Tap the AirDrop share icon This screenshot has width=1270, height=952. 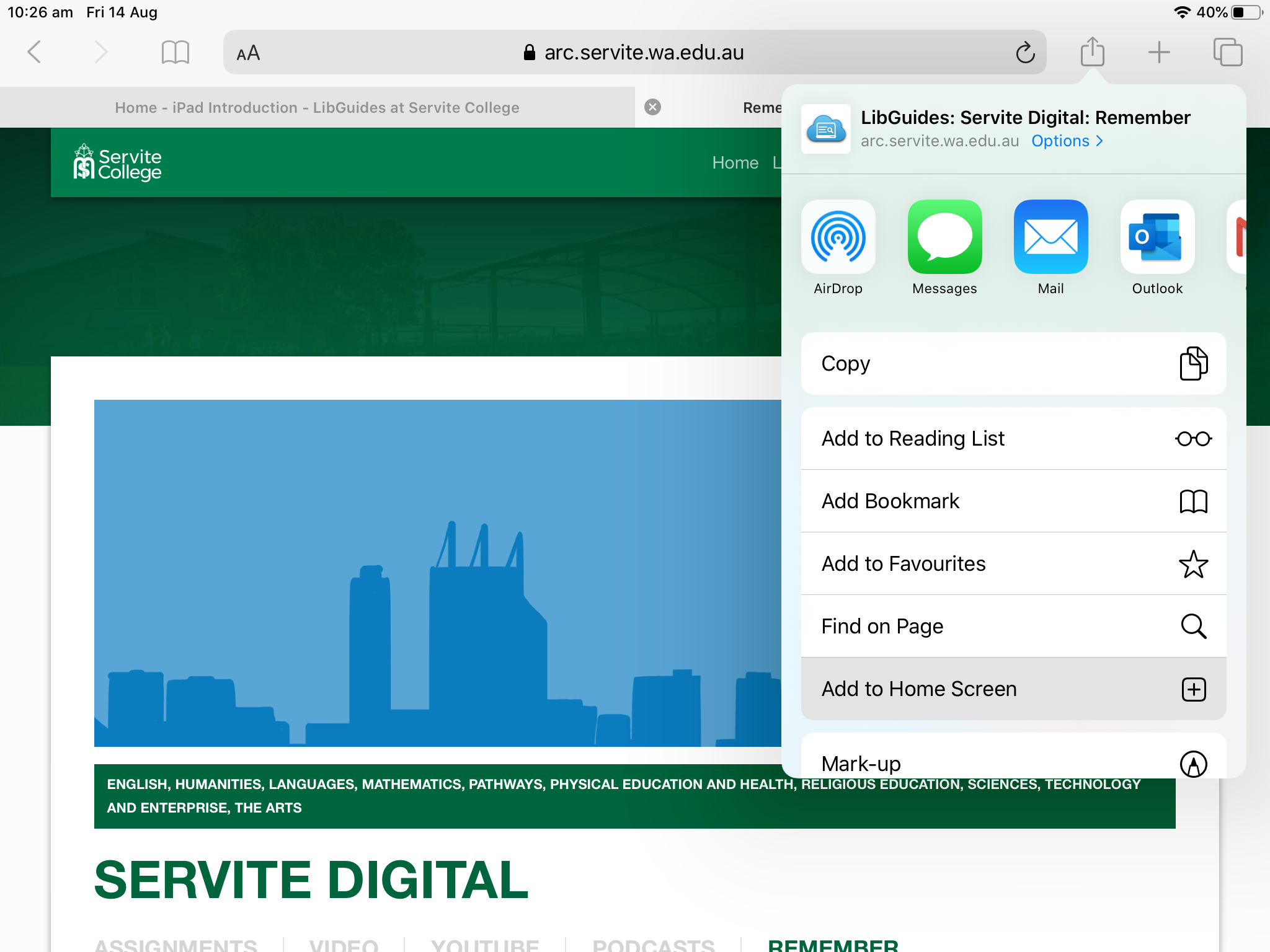(x=838, y=237)
